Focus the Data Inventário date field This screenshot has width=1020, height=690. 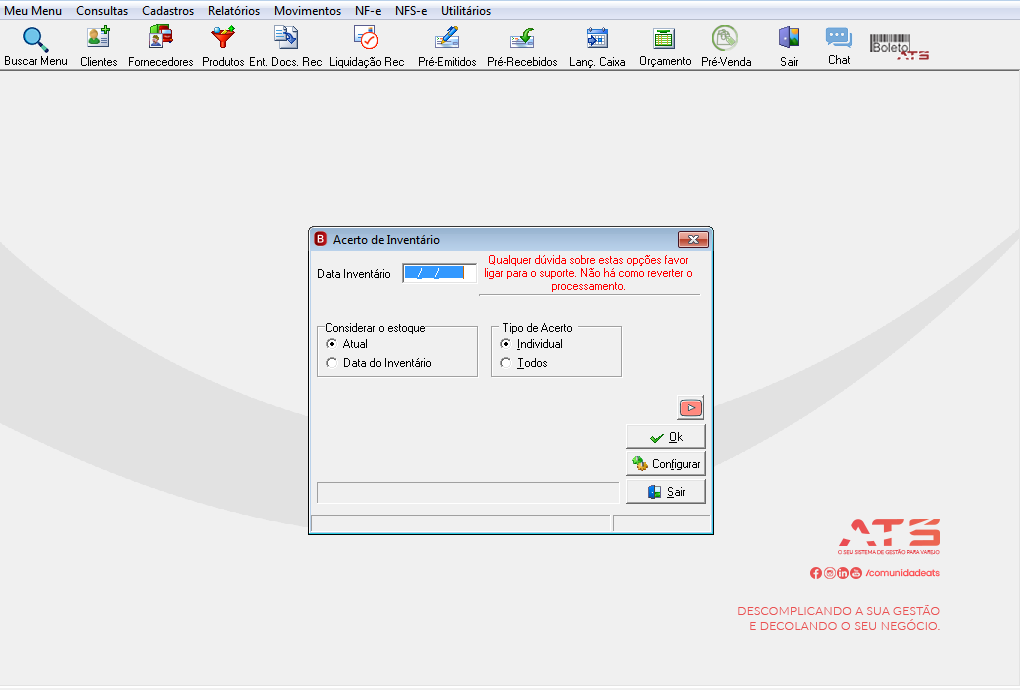[x=439, y=273]
